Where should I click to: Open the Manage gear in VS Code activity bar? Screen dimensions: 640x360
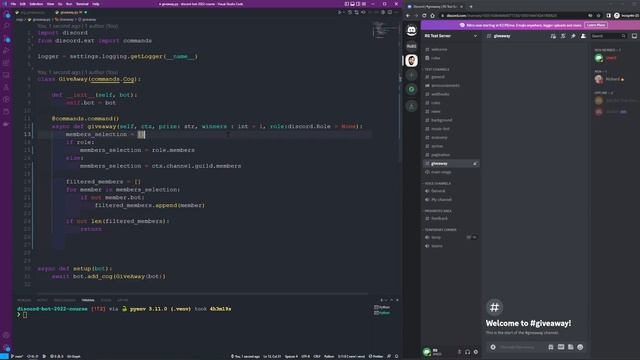point(6,347)
